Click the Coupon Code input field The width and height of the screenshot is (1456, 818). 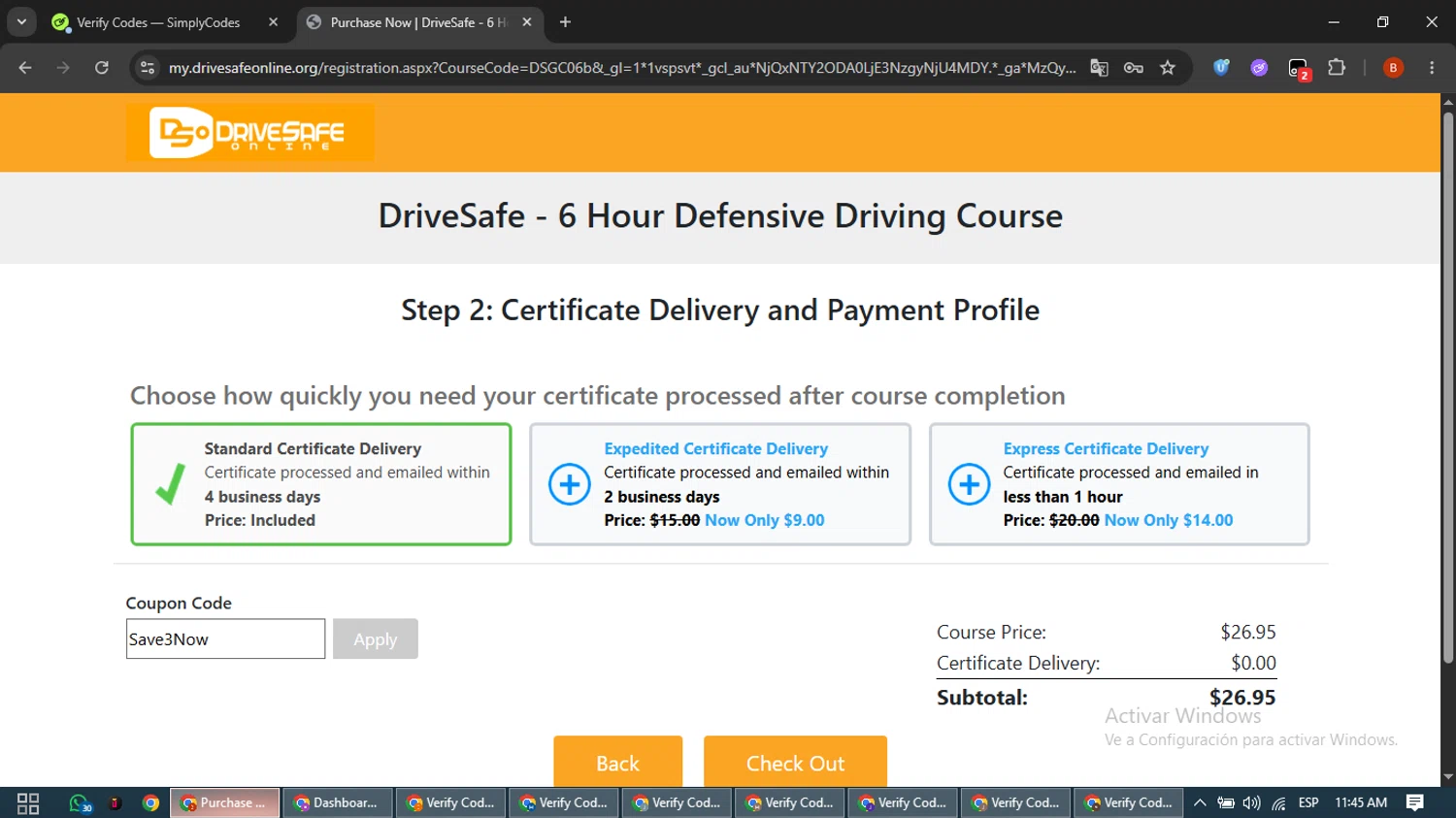click(225, 639)
